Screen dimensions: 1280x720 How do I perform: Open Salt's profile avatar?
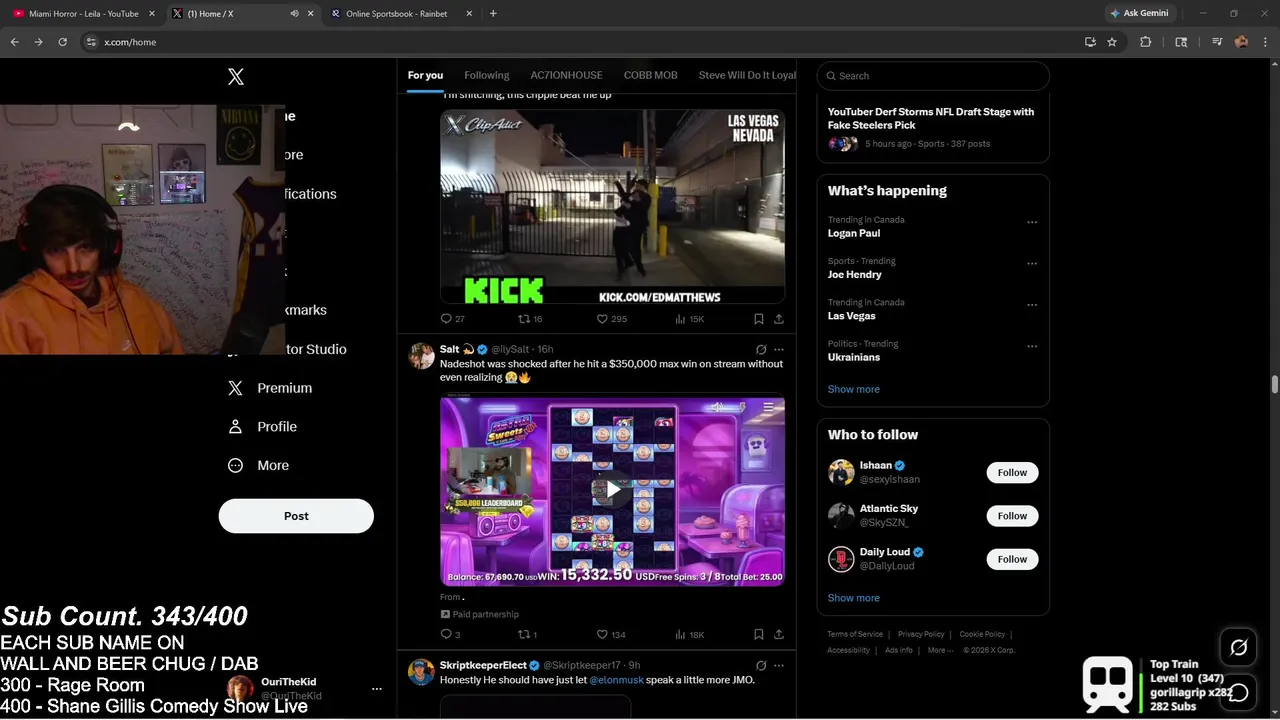pos(421,356)
